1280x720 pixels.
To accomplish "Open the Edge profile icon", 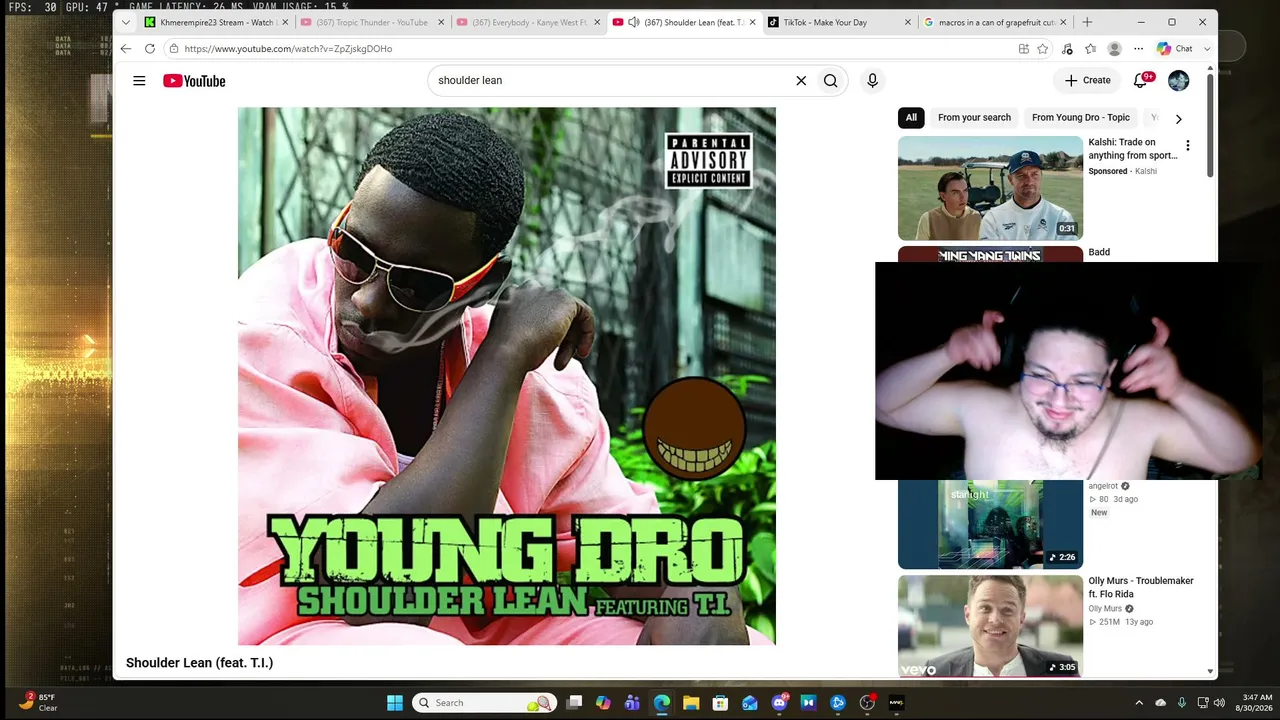I will tap(1114, 48).
